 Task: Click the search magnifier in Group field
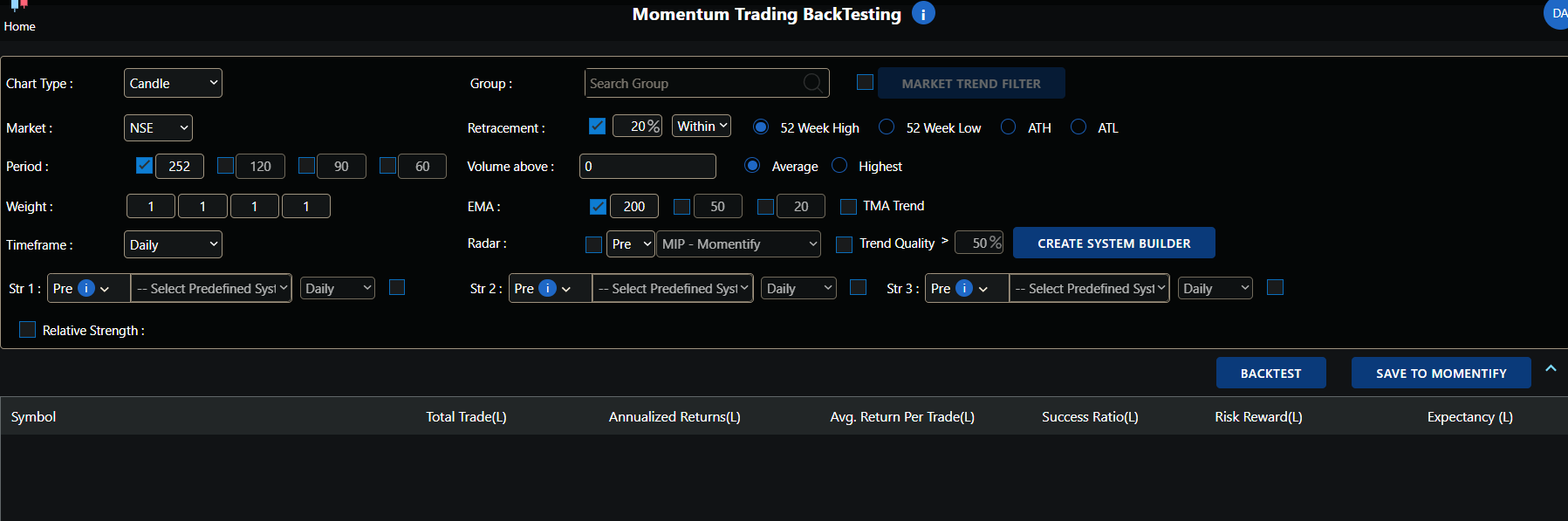[x=812, y=83]
